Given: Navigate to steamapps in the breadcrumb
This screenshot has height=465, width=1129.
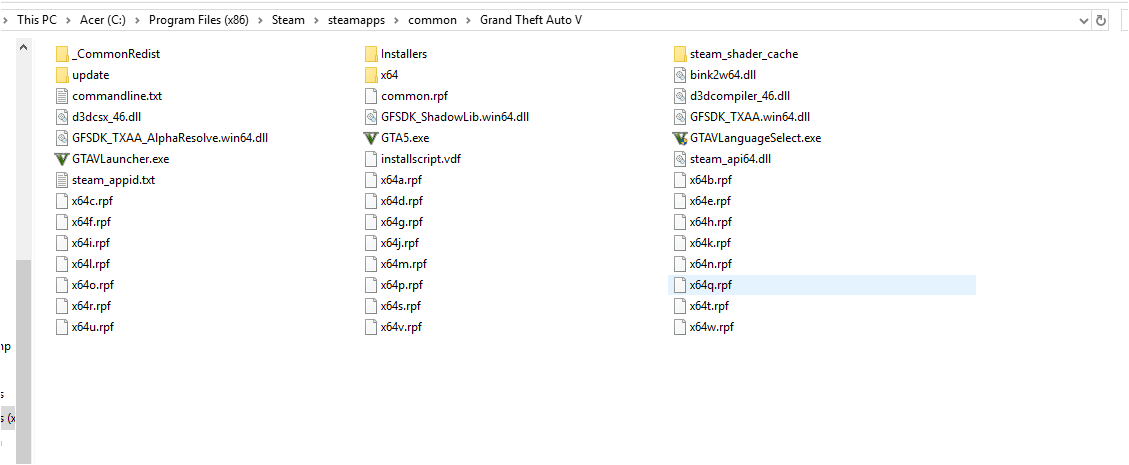Looking at the screenshot, I should coord(356,21).
